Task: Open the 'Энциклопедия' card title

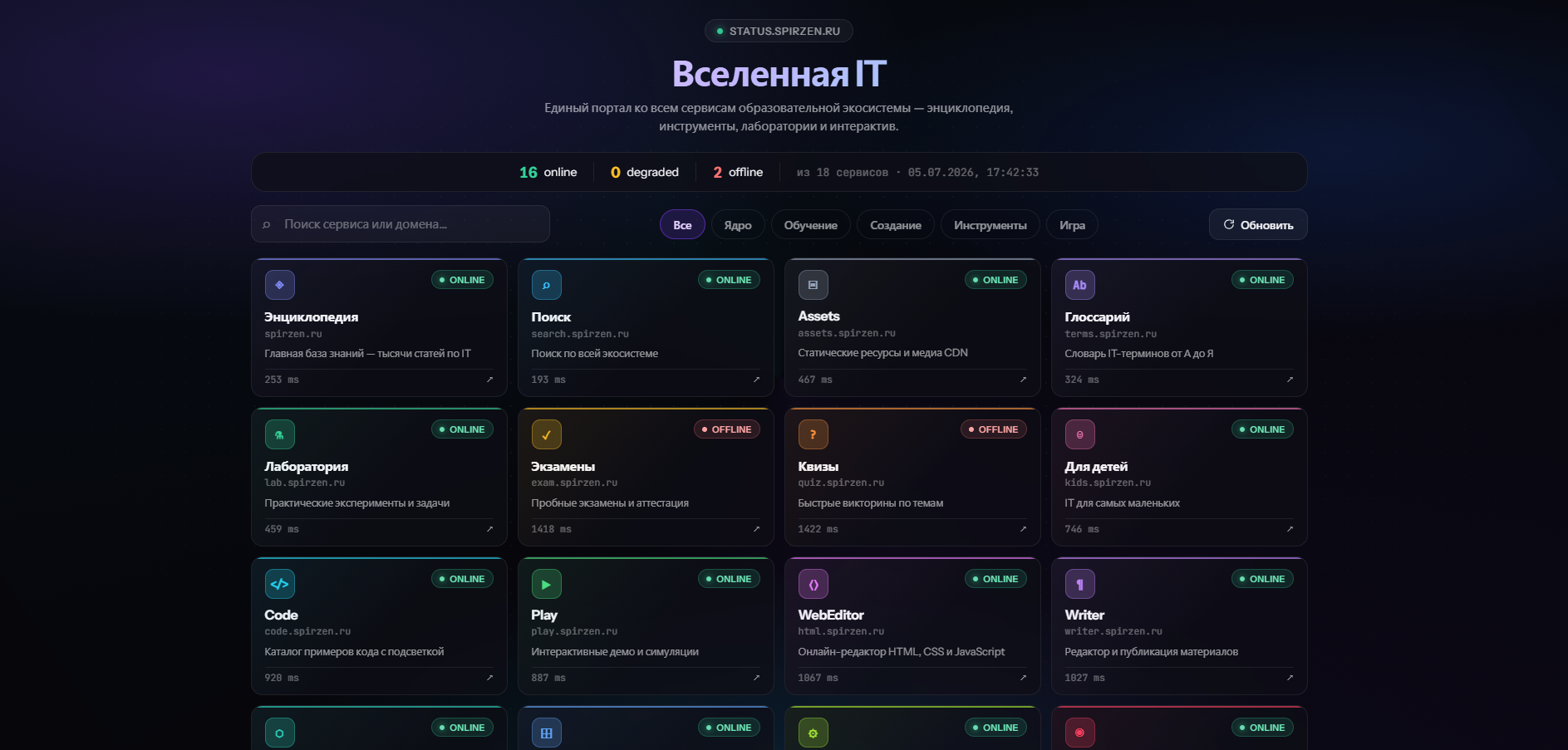Action: coord(312,317)
